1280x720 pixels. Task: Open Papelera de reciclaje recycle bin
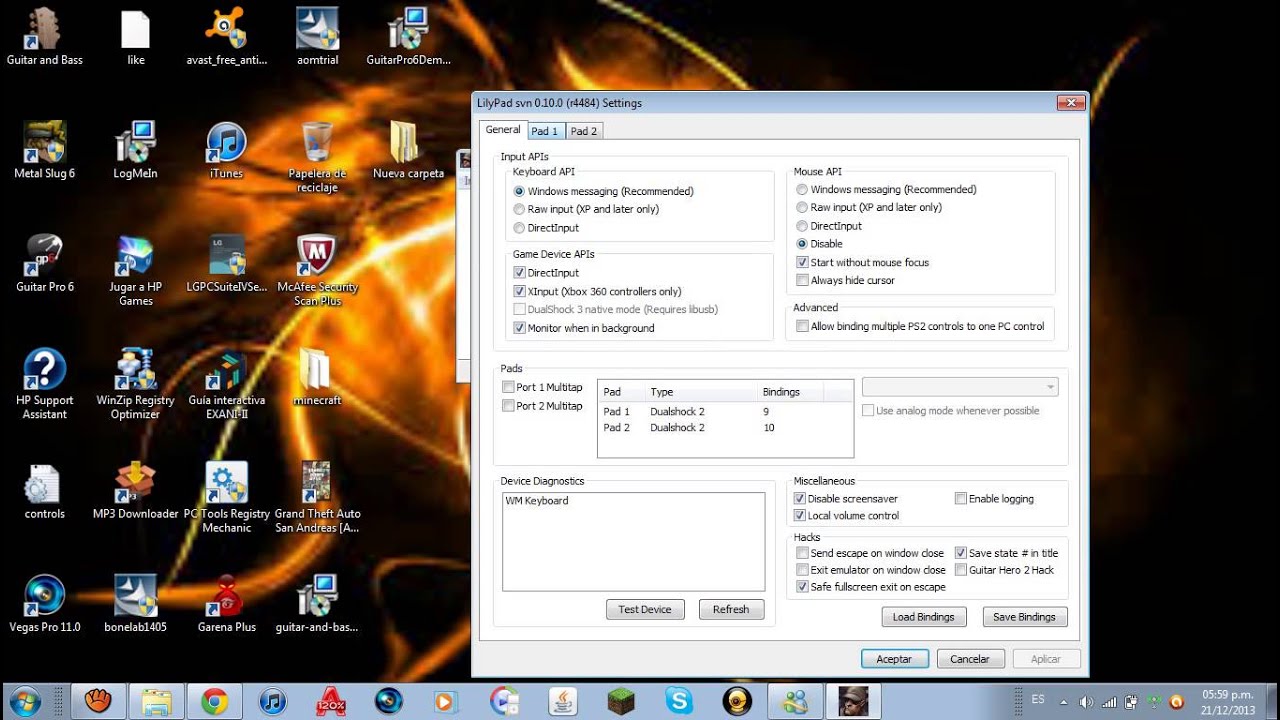pos(318,157)
